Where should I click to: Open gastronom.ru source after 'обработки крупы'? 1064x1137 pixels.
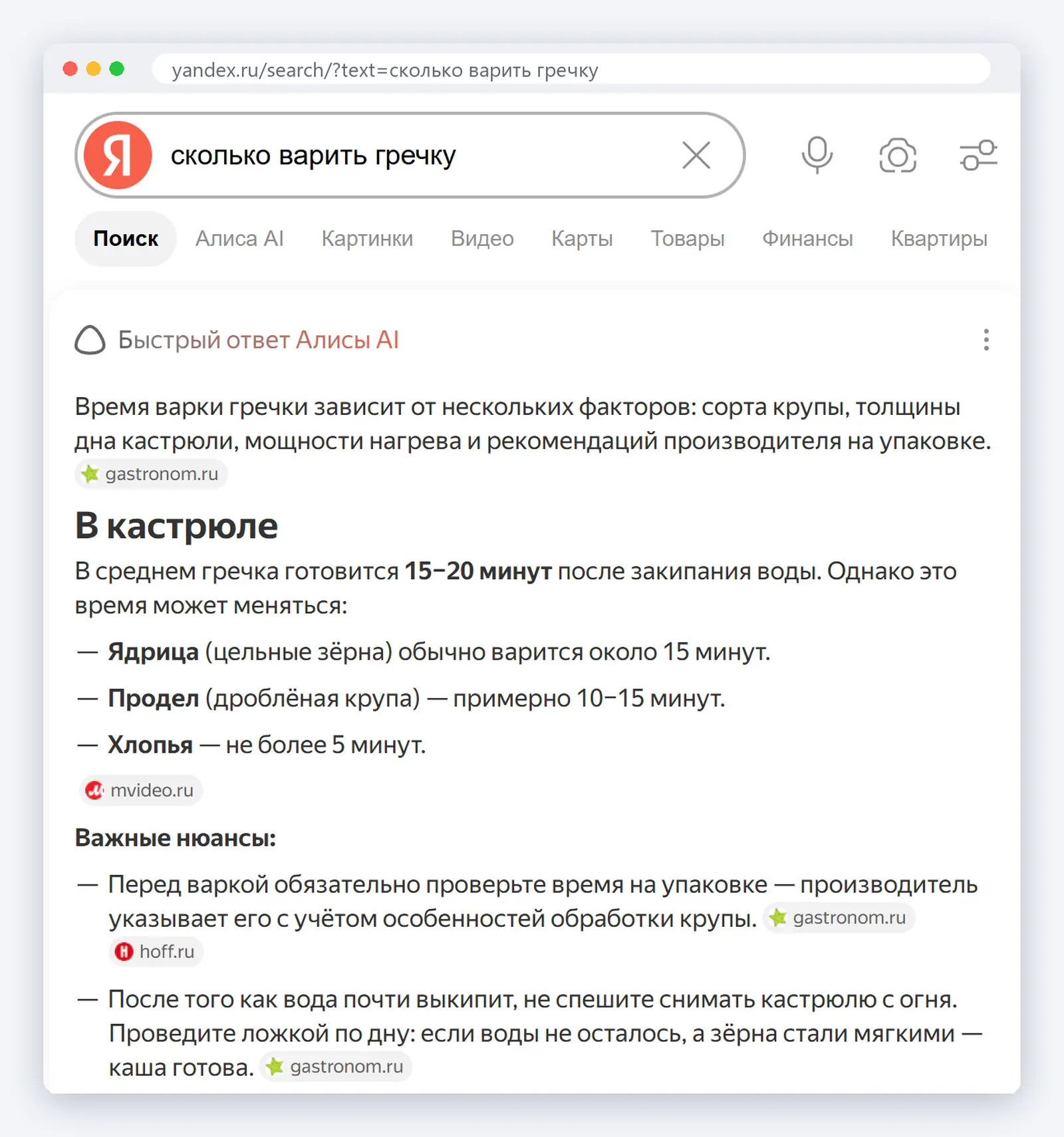click(x=839, y=918)
